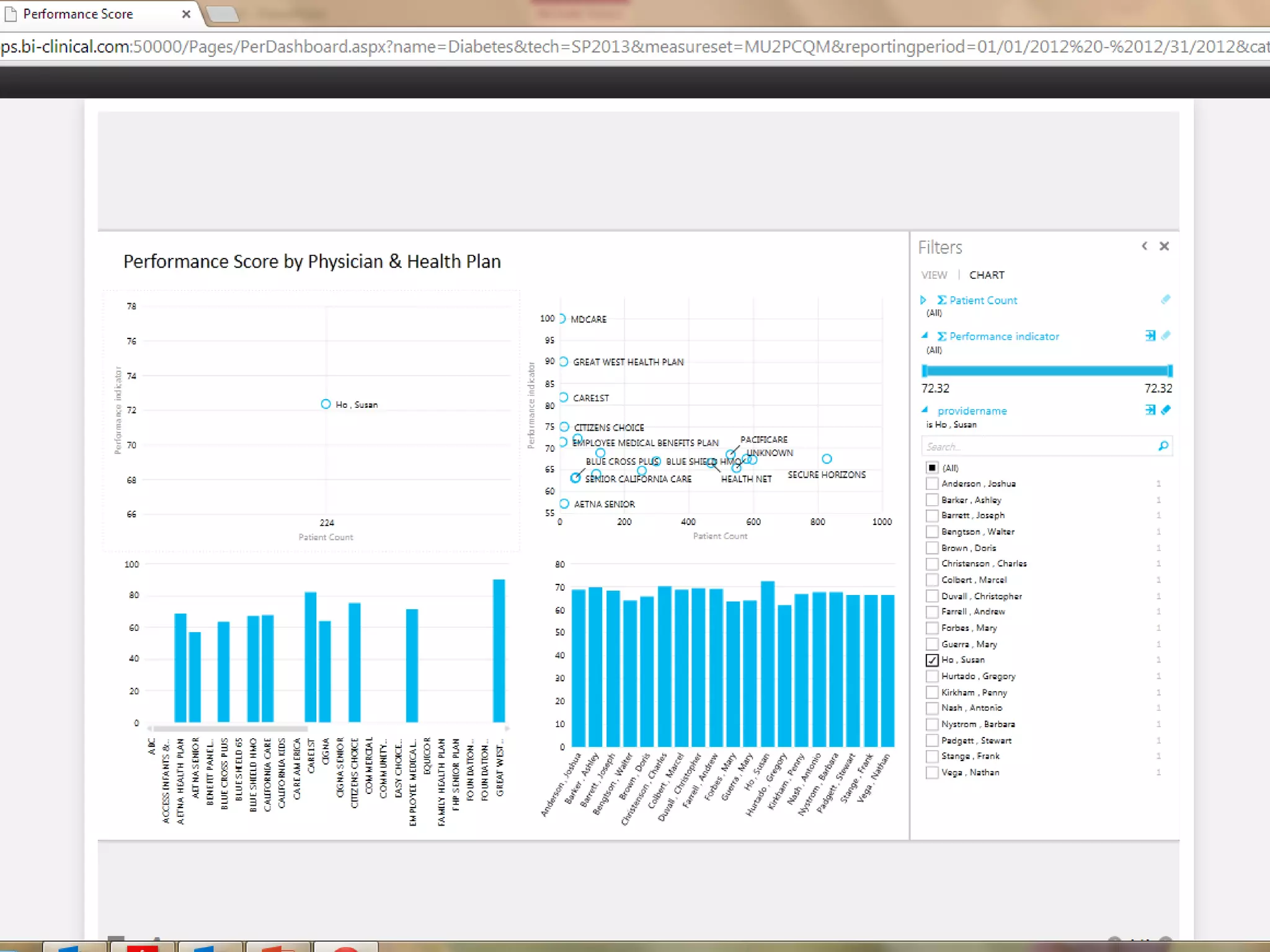
Task: Click the search magnifier icon in Filters
Action: (x=1163, y=446)
